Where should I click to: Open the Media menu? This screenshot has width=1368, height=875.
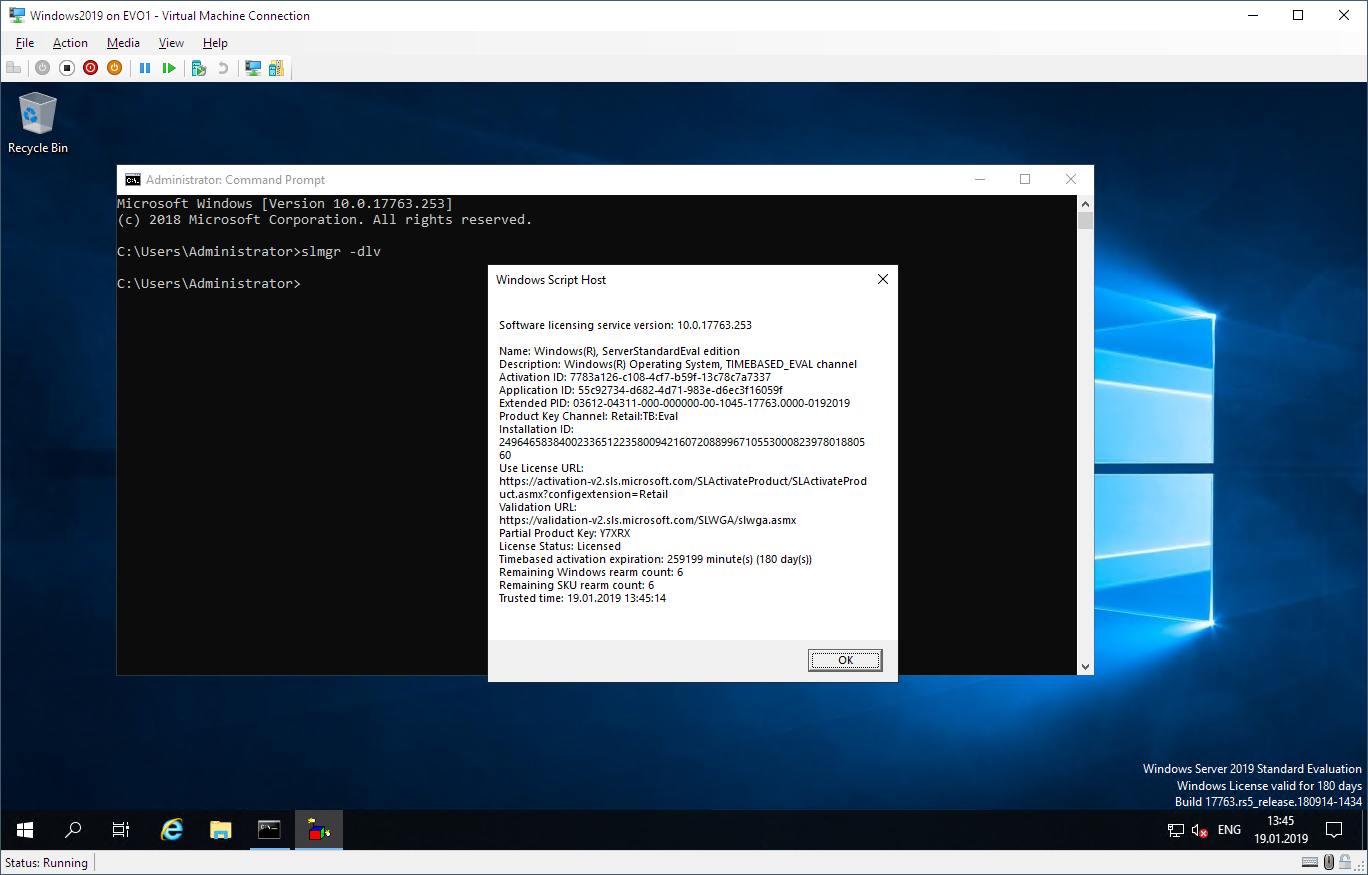123,43
